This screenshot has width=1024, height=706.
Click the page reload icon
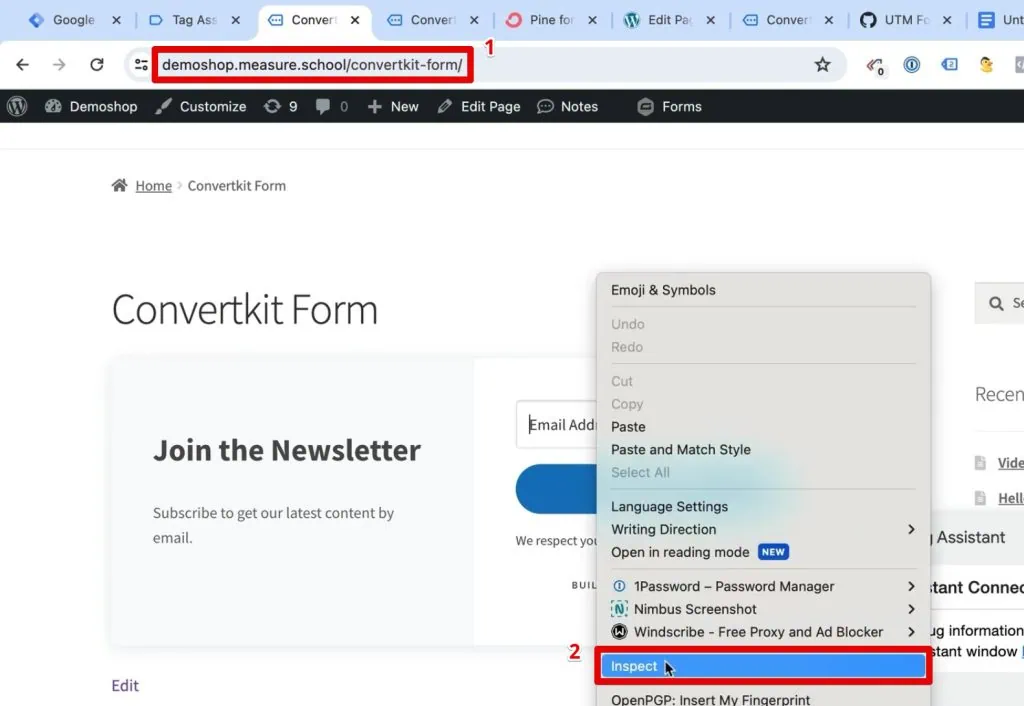(x=96, y=64)
